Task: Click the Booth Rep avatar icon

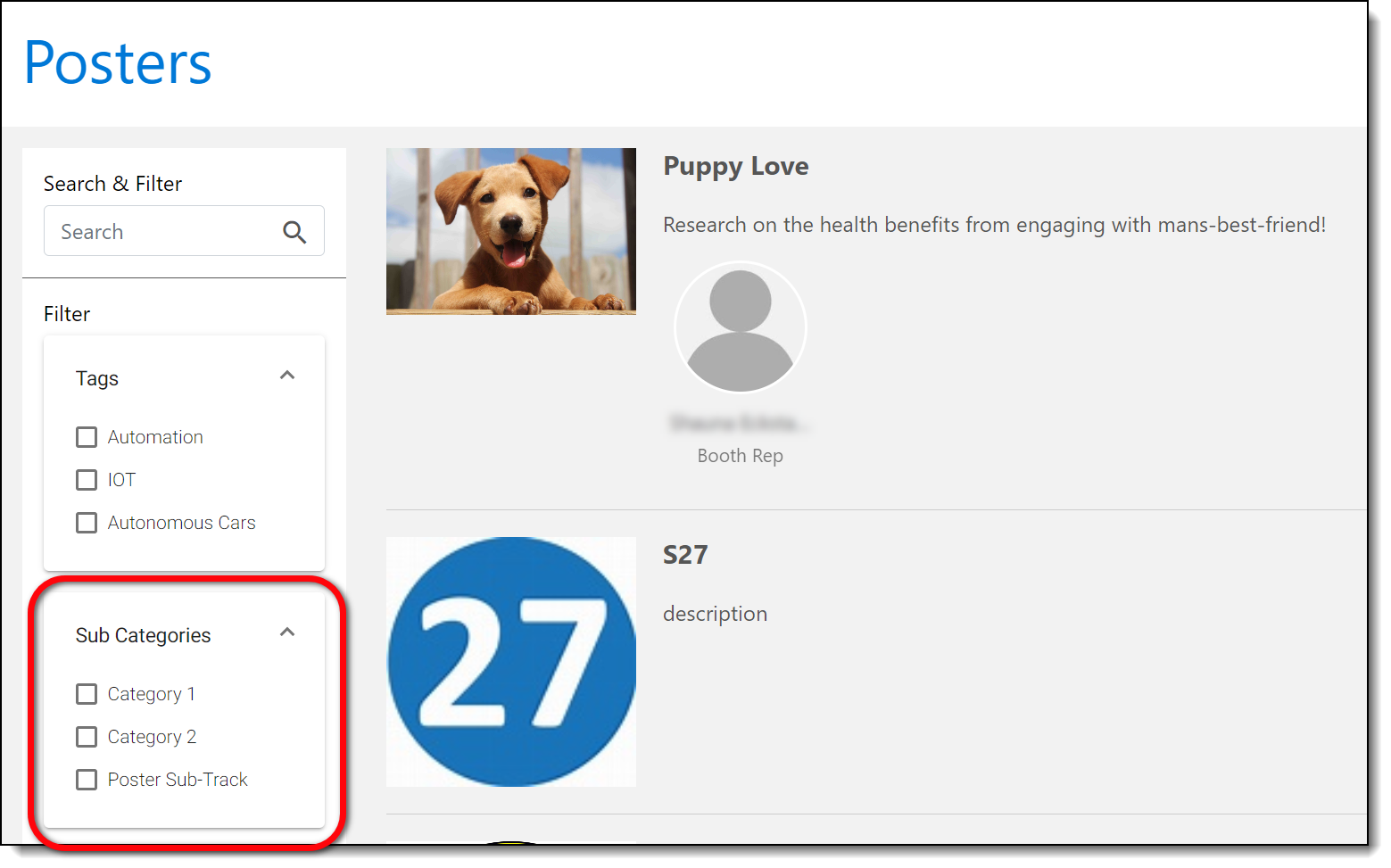Action: [x=740, y=328]
